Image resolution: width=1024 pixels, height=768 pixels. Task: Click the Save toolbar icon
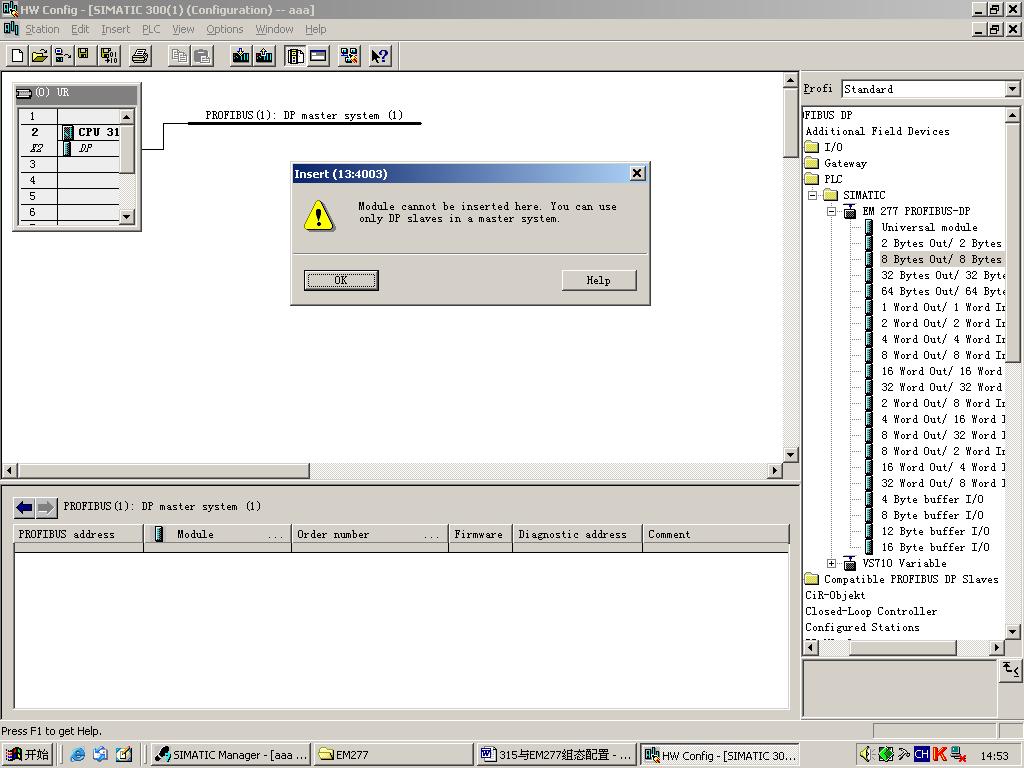(84, 56)
